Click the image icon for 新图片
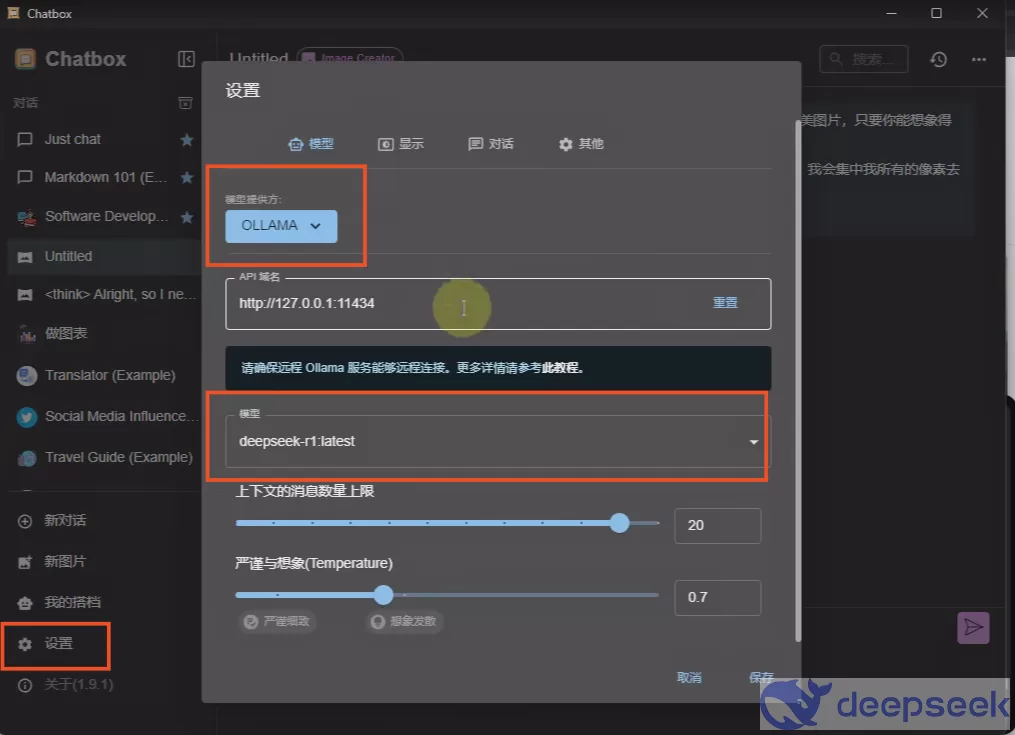The width and height of the screenshot is (1015, 735). 25,562
